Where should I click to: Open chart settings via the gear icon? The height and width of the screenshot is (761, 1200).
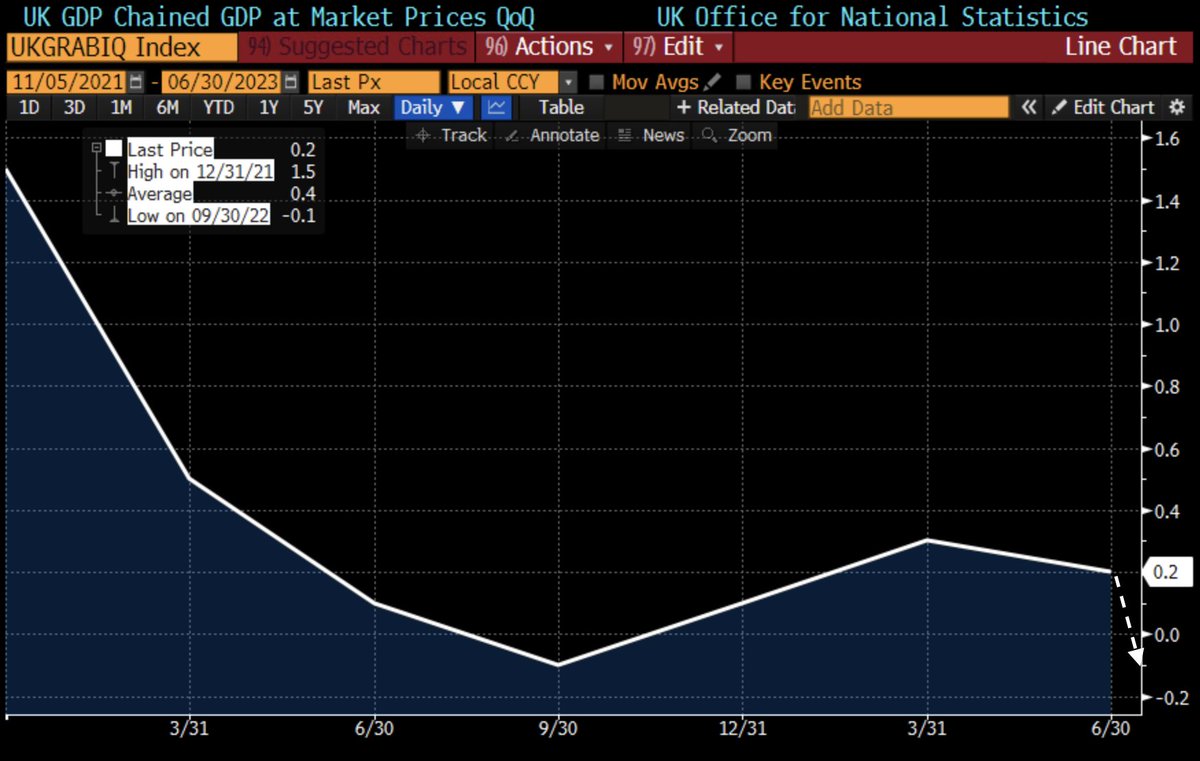point(1178,107)
